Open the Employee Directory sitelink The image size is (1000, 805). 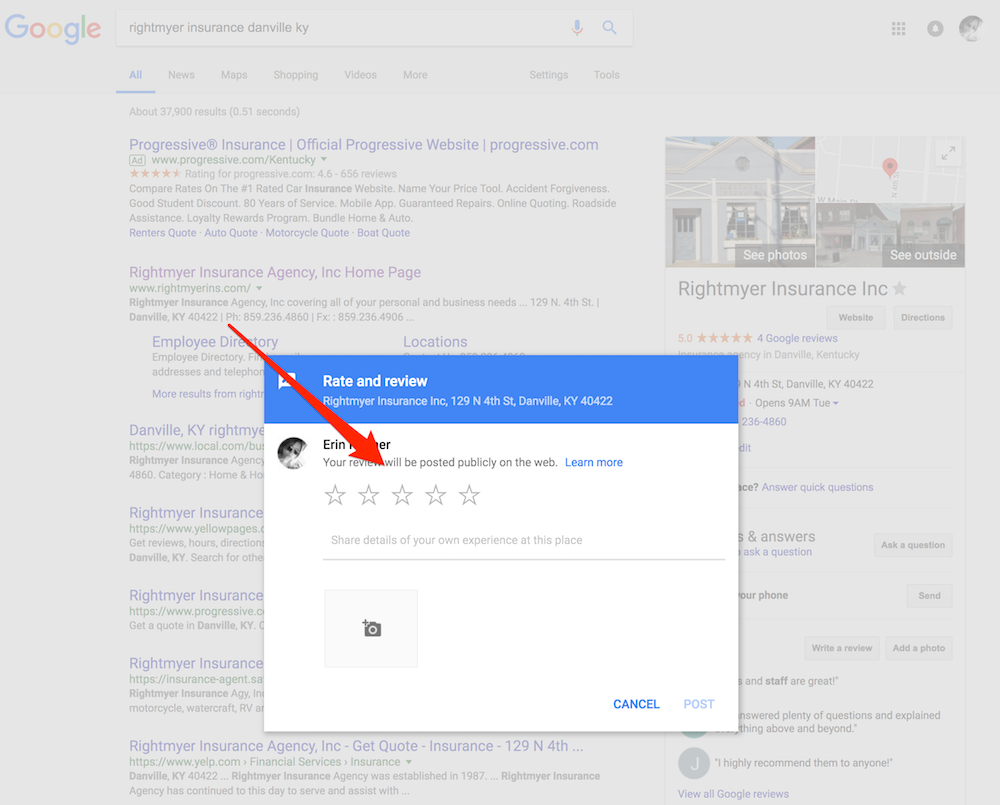[x=215, y=342]
